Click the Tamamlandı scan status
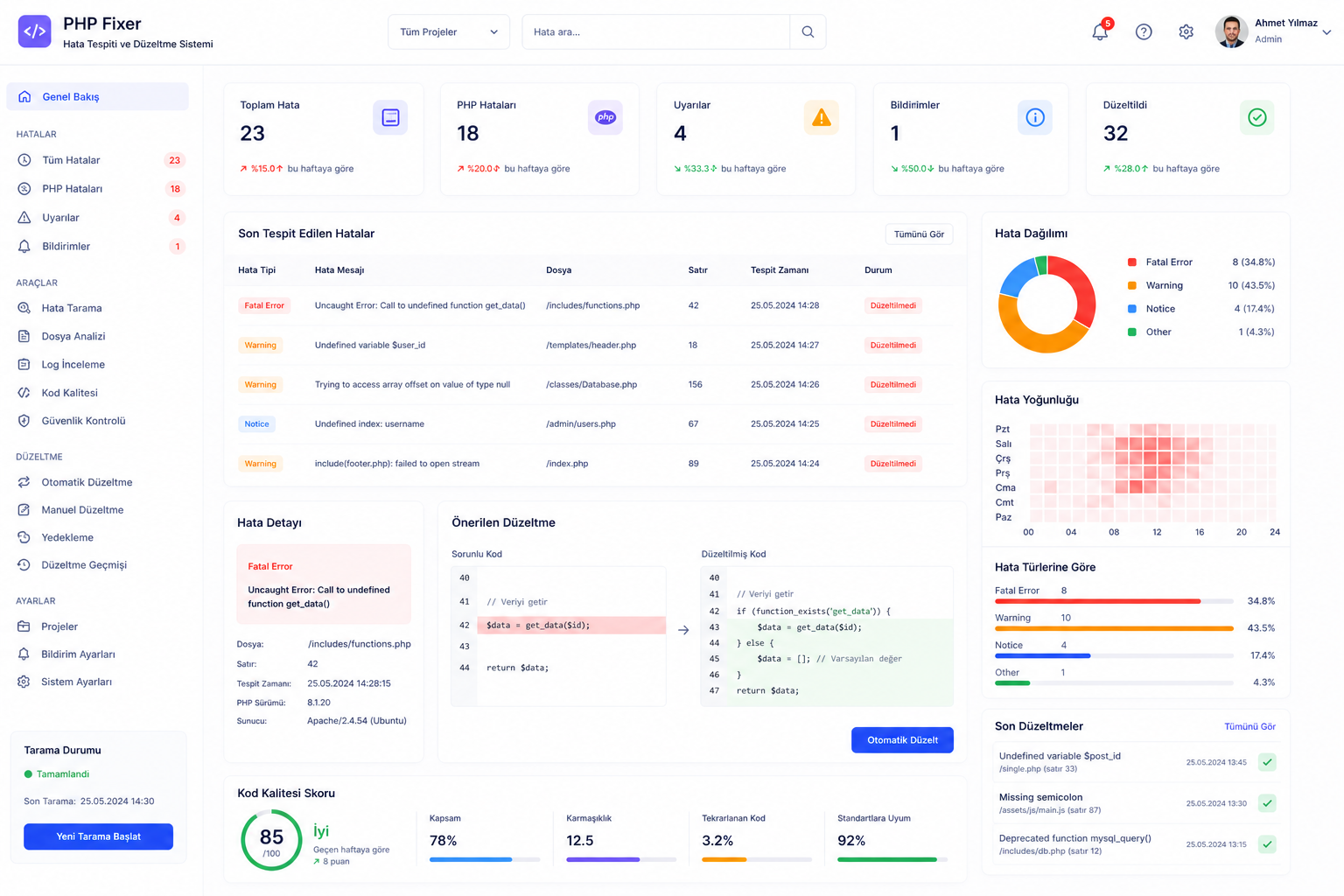 click(57, 774)
